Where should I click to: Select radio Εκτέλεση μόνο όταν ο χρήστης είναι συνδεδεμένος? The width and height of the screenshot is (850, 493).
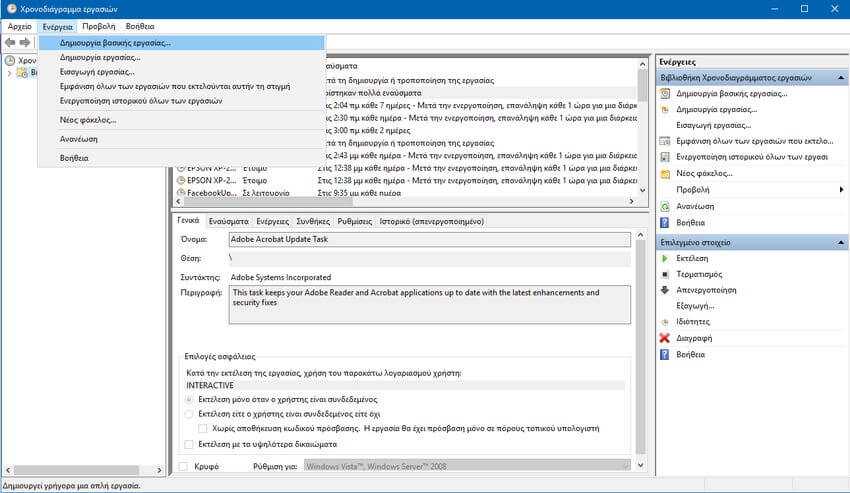click(189, 399)
